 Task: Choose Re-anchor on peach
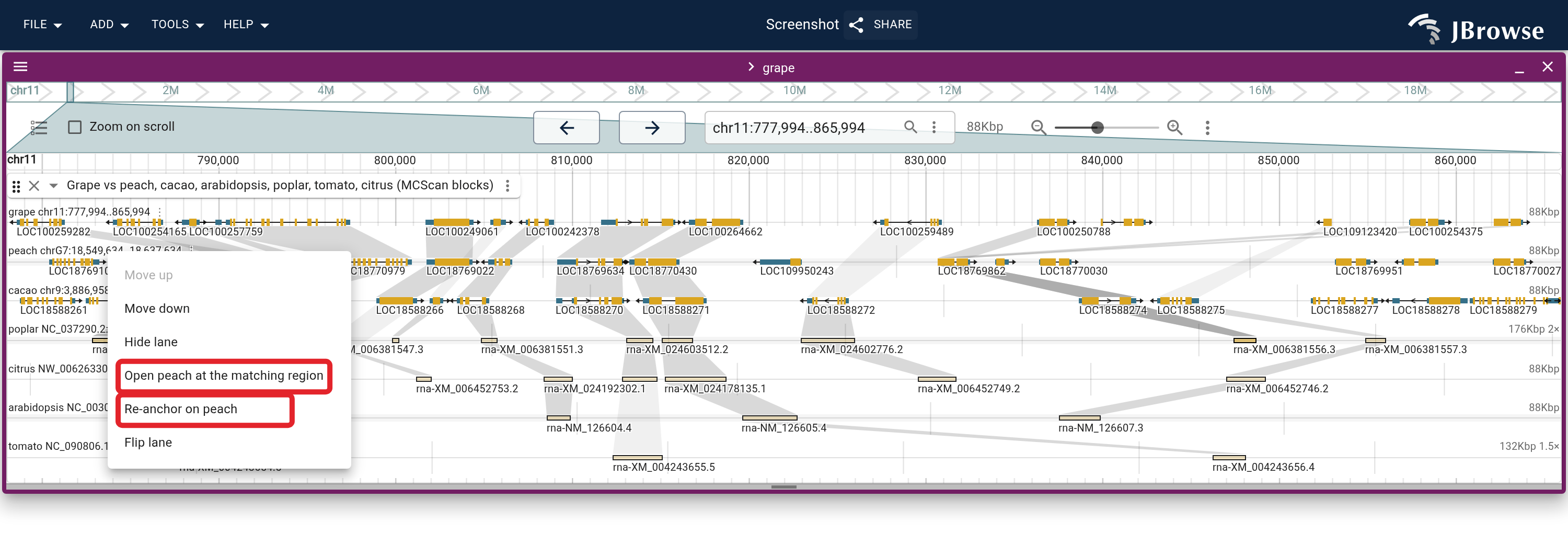pyautogui.click(x=229, y=409)
